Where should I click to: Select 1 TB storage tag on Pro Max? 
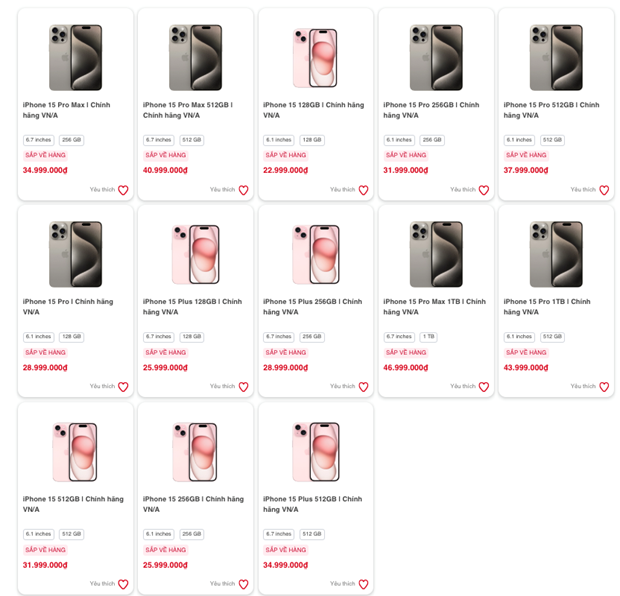(428, 337)
